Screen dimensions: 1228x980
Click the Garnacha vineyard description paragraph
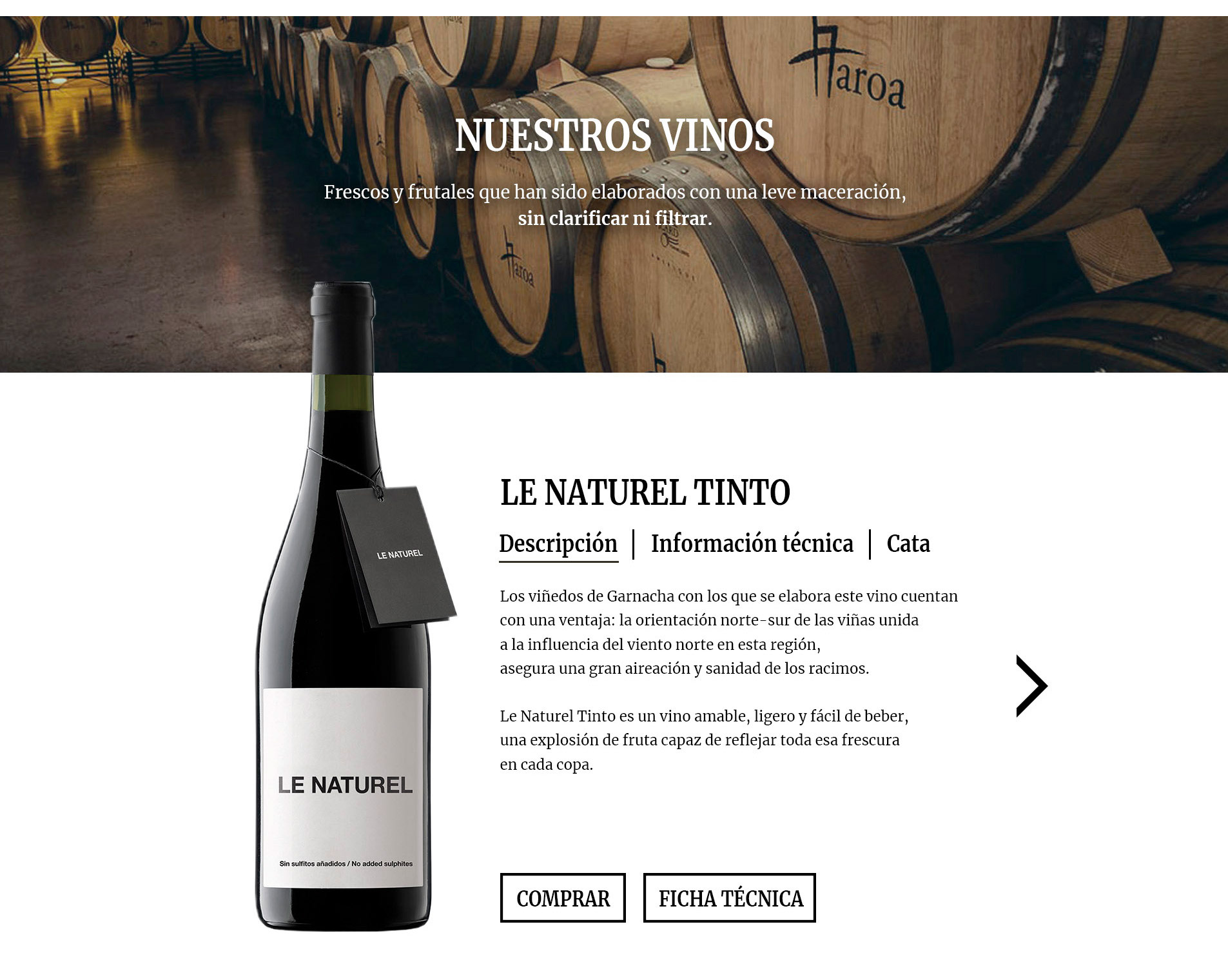[x=729, y=632]
